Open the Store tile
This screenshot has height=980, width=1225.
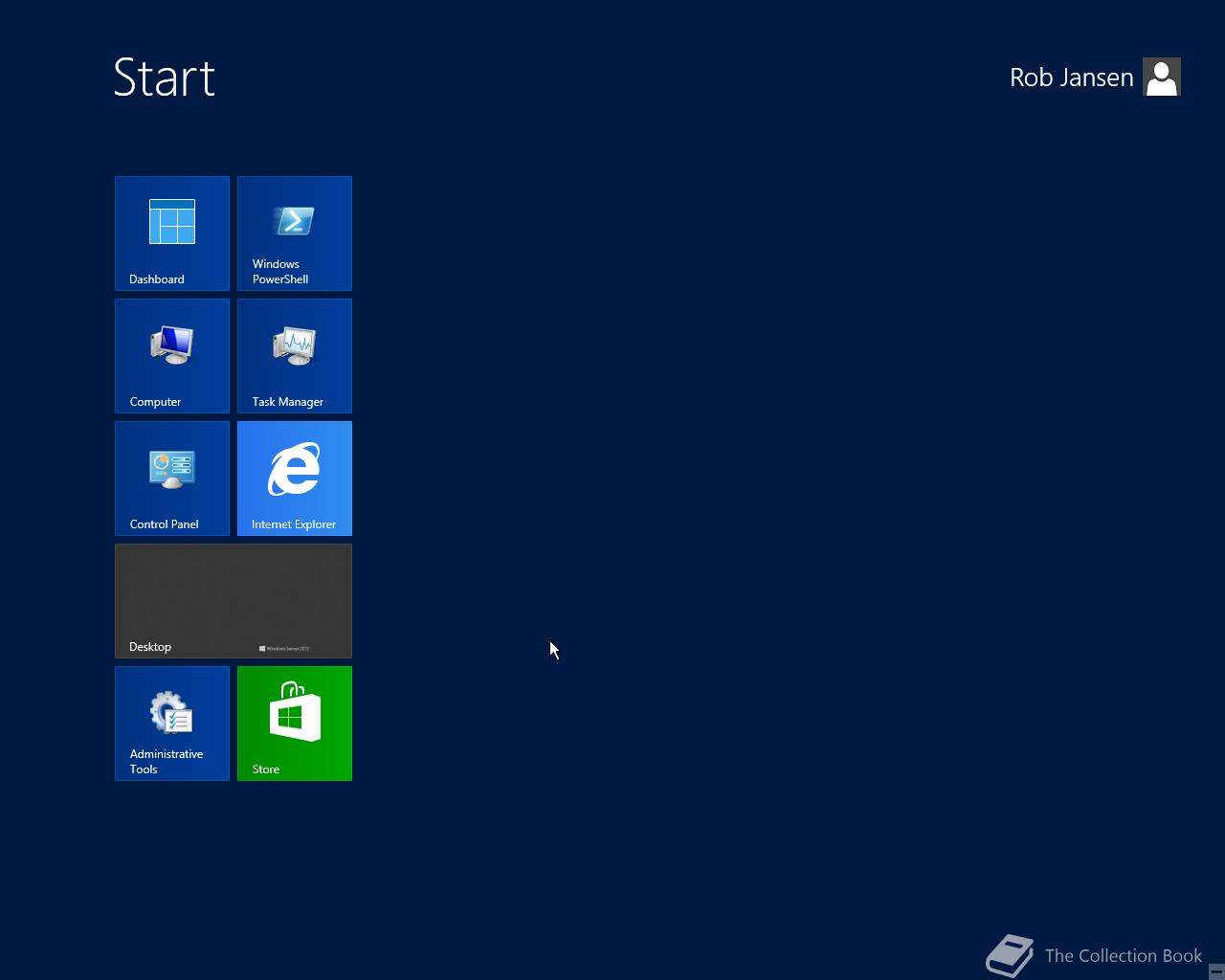point(295,724)
